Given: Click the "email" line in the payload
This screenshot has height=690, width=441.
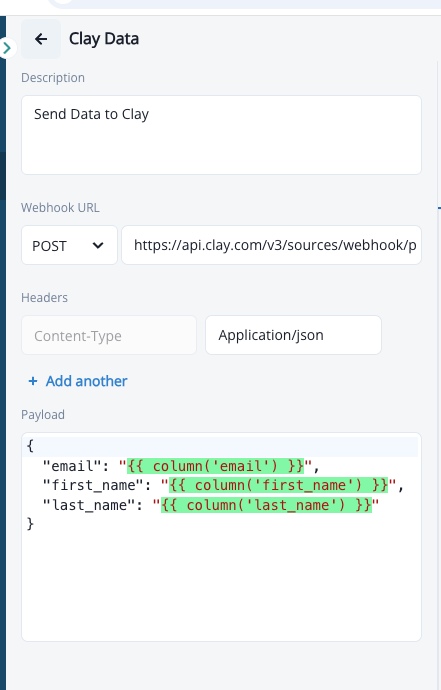Looking at the screenshot, I should tap(180, 466).
